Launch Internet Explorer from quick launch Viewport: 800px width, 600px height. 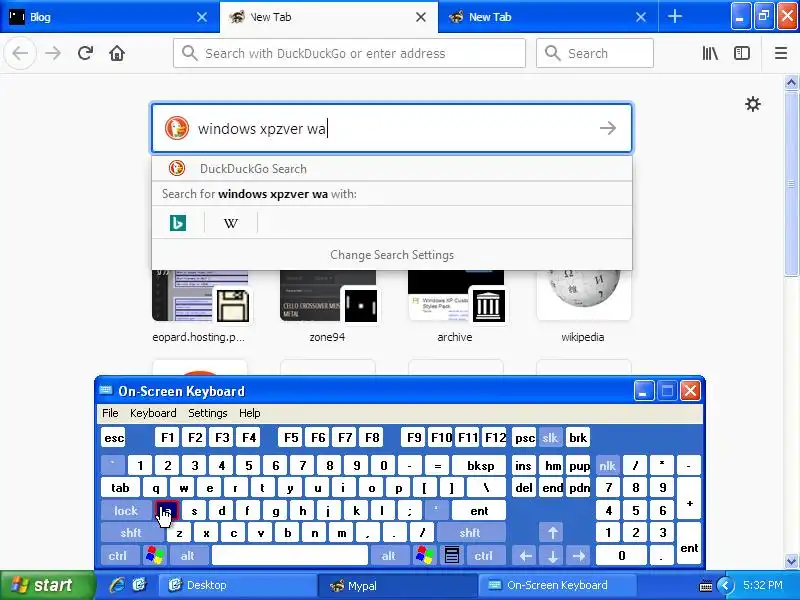pyautogui.click(x=117, y=585)
